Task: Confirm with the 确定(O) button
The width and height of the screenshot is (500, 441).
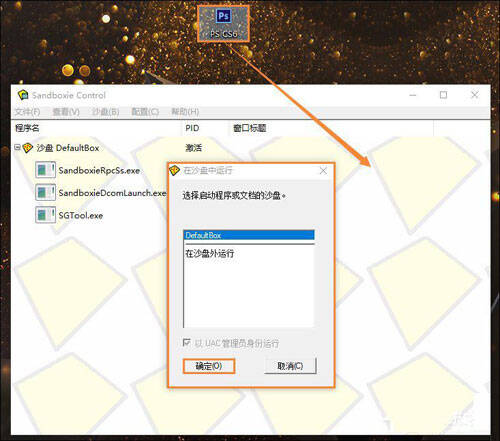Action: [209, 366]
